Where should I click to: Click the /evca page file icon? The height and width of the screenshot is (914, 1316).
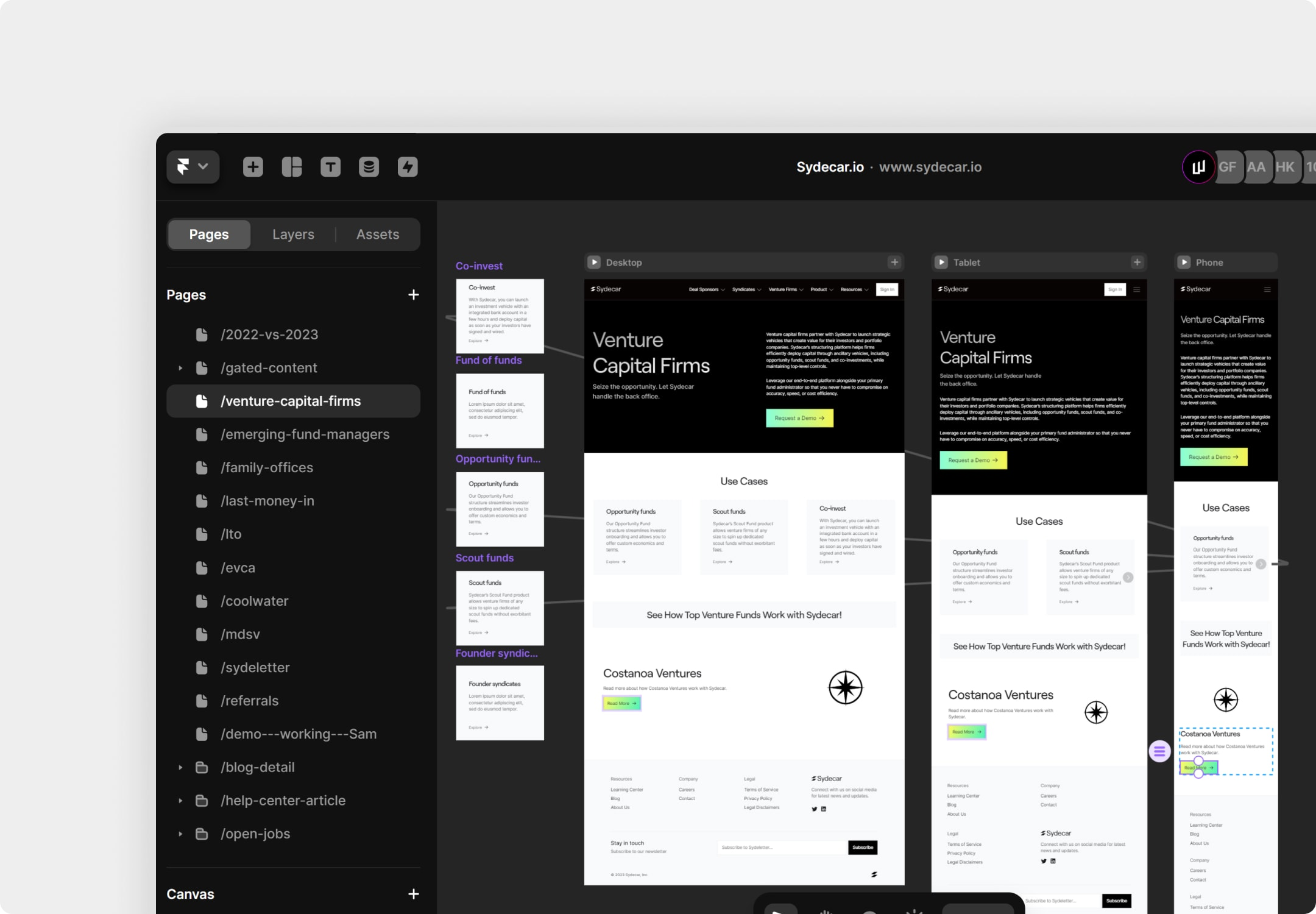[202, 568]
